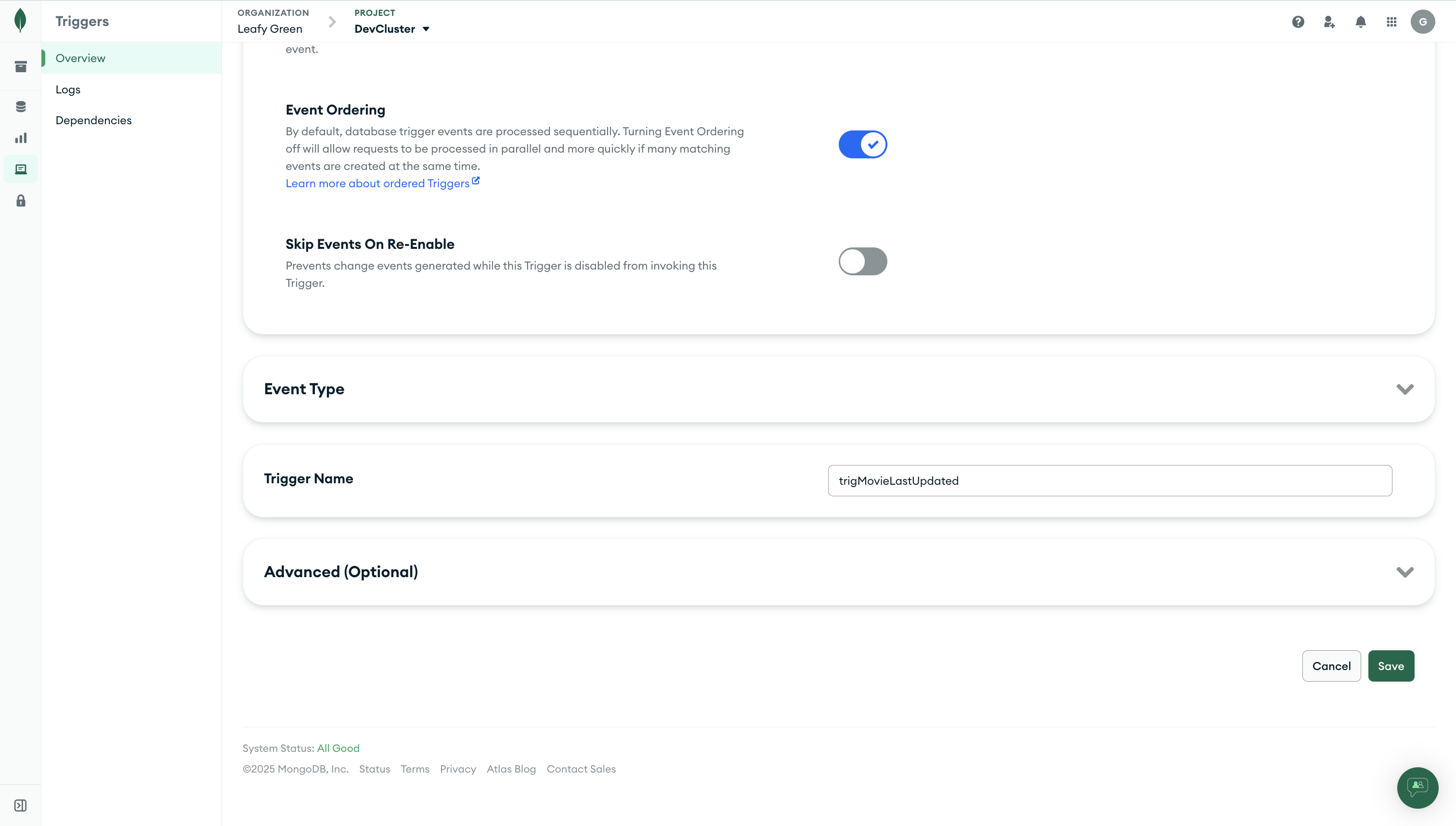Open the chat support bubble

[x=1417, y=787]
